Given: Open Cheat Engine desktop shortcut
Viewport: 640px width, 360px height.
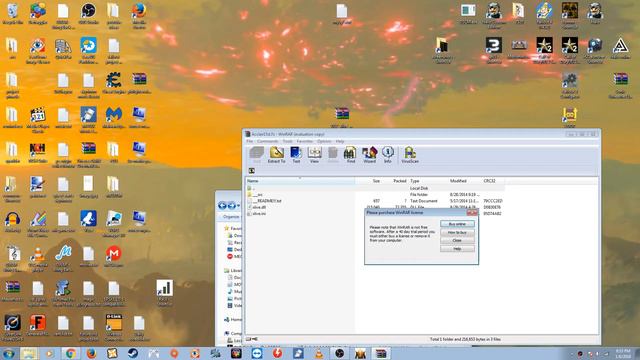Looking at the screenshot, I should coord(113,84).
